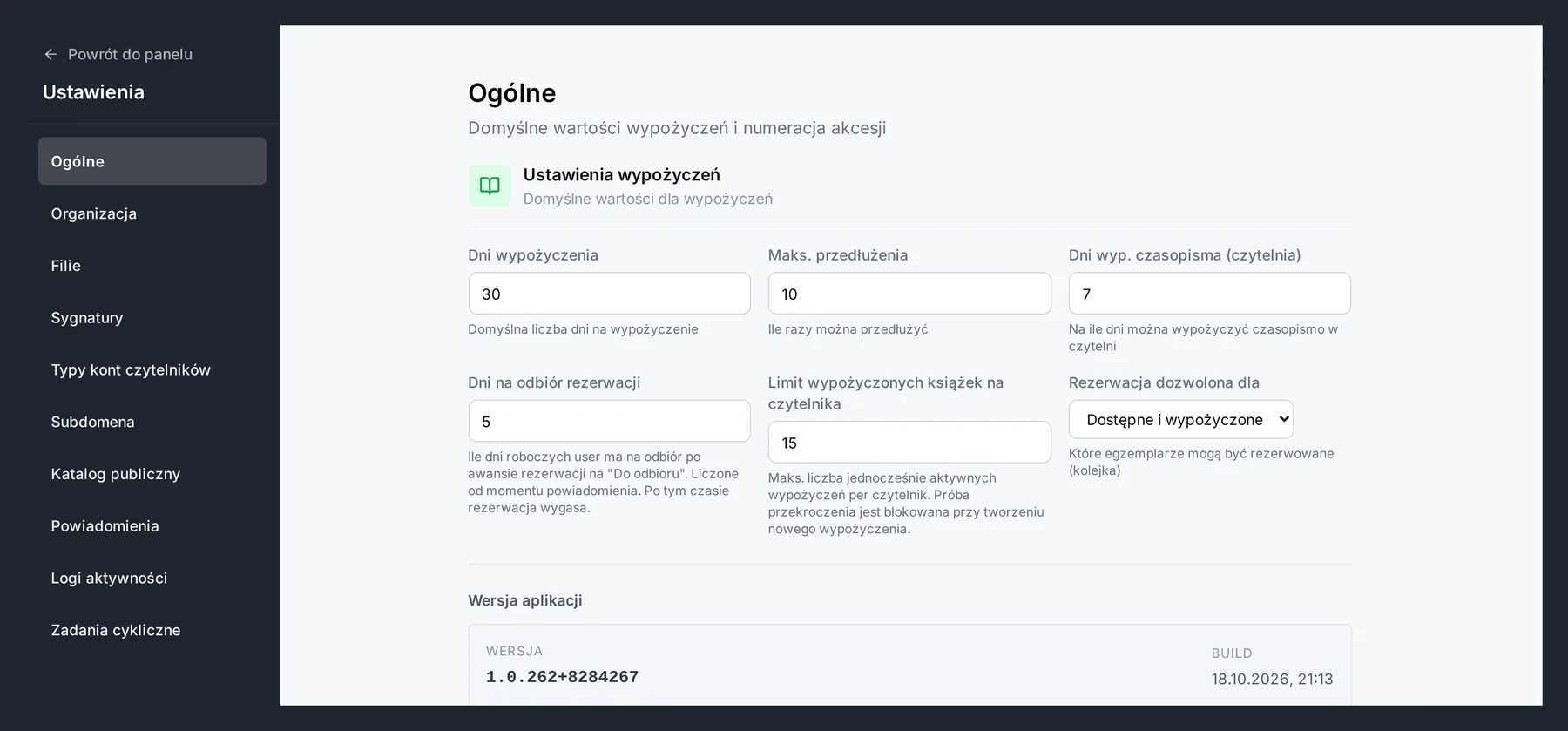This screenshot has width=1568, height=731.
Task: Click the Maks. przedłużenia input field
Action: tap(909, 294)
